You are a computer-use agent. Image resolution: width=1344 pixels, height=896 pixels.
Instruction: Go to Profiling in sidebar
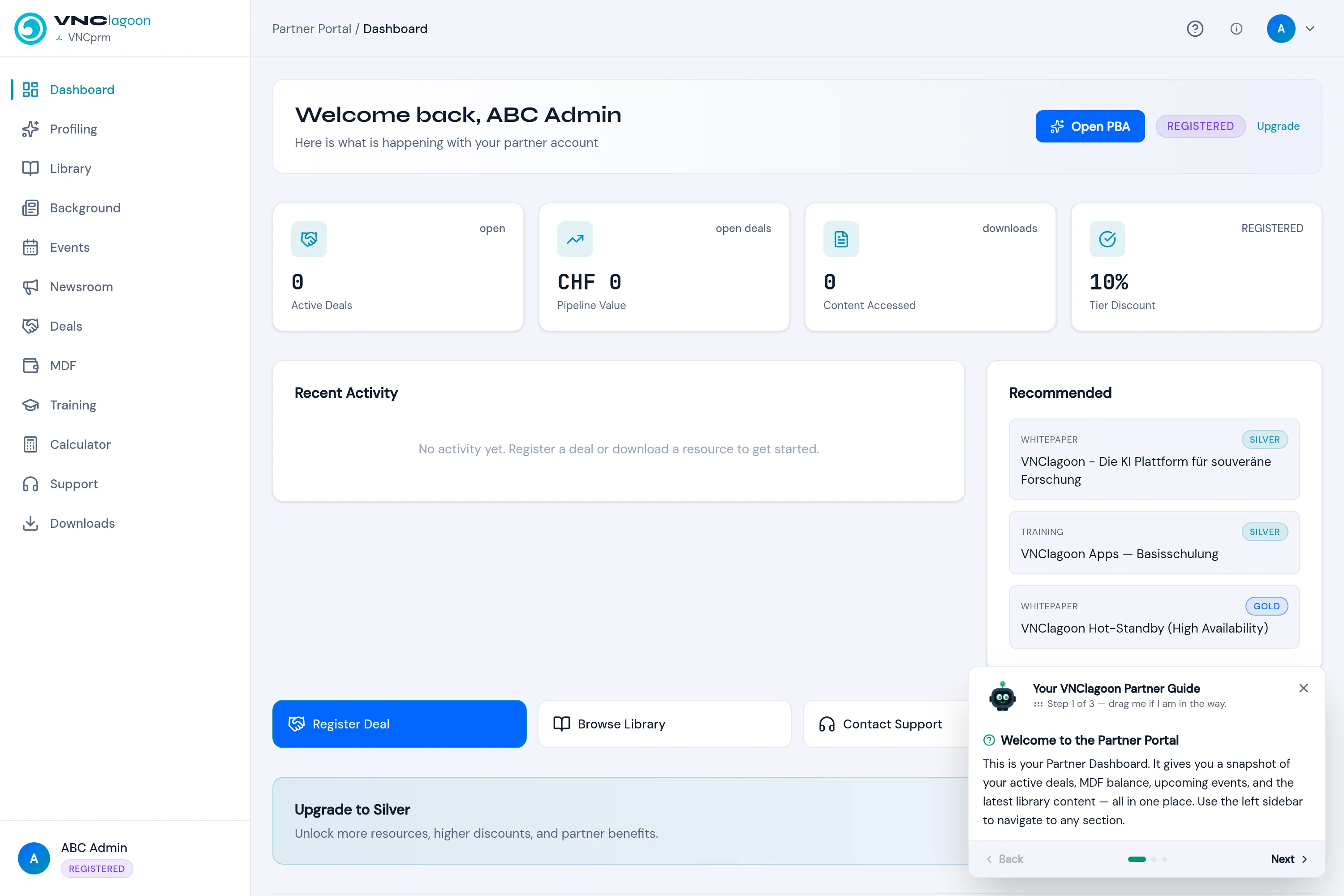(x=125, y=129)
